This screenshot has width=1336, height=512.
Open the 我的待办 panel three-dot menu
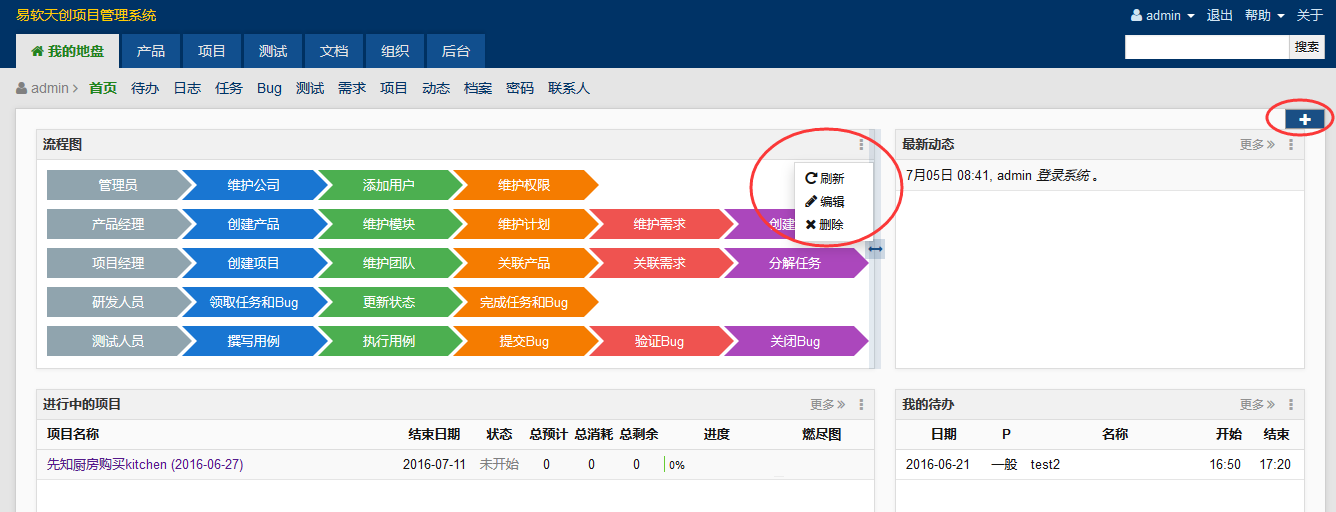point(1291,405)
